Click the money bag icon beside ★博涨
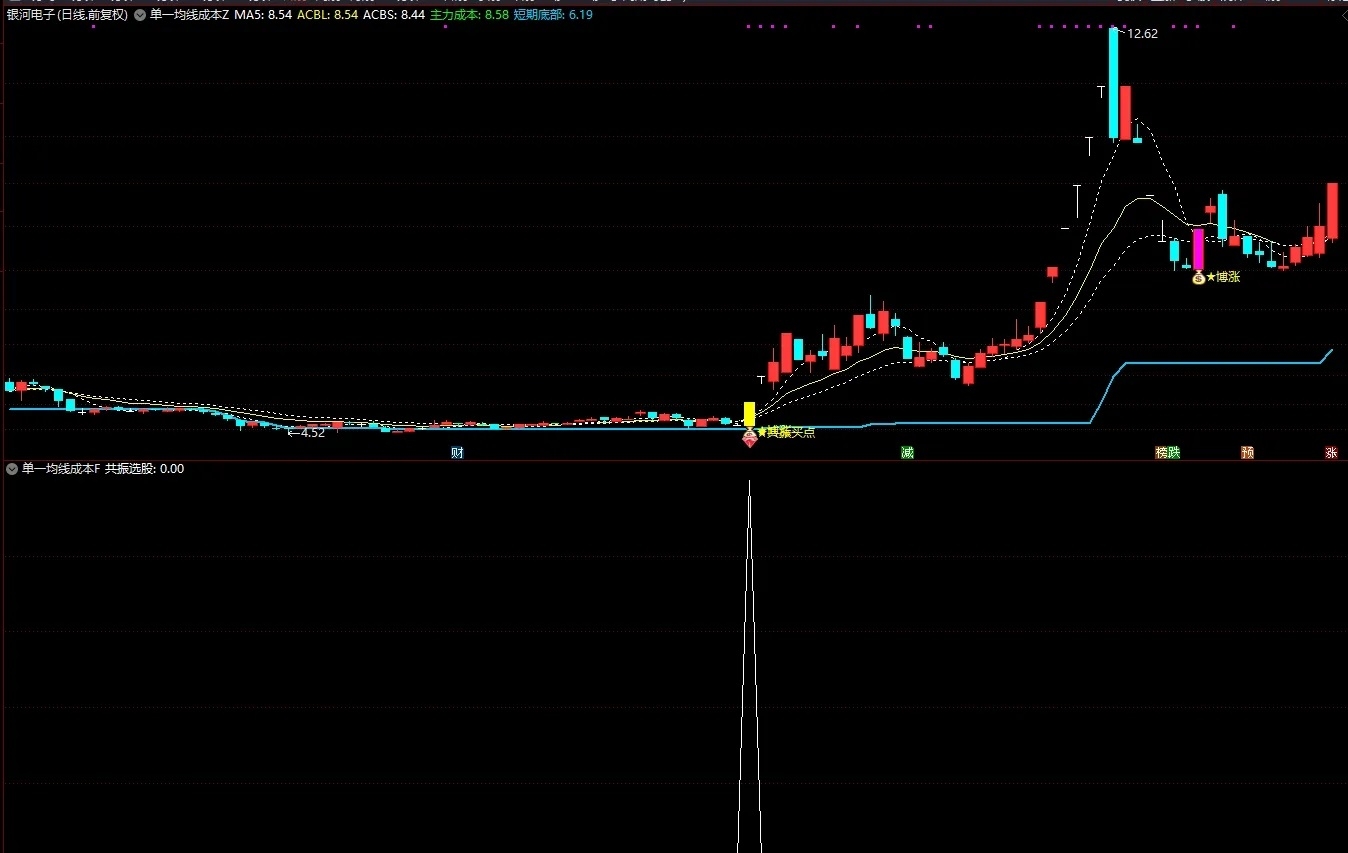The width and height of the screenshot is (1348, 853). 1198,277
